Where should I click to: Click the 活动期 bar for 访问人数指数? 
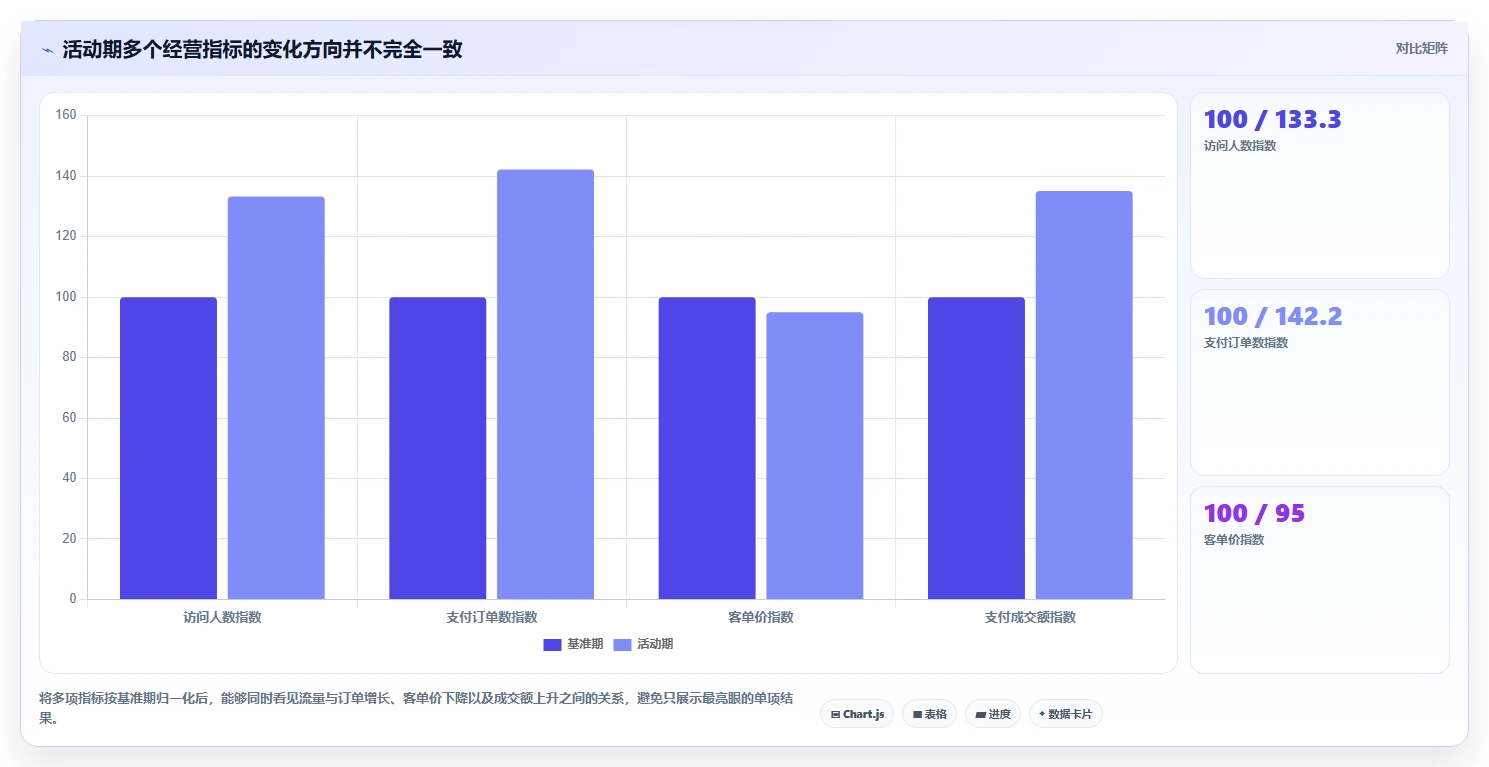276,398
